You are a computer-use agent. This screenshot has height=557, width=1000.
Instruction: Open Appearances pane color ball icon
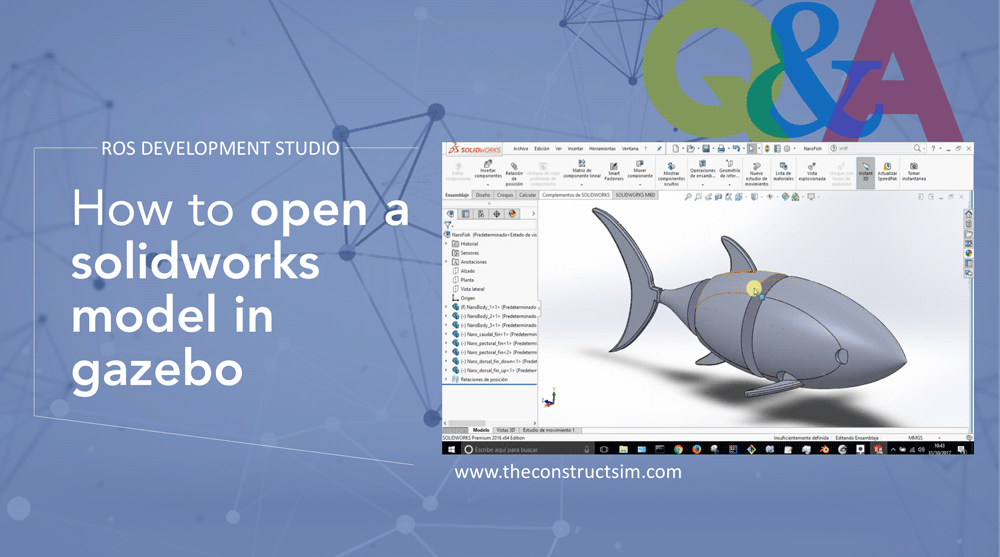click(968, 253)
